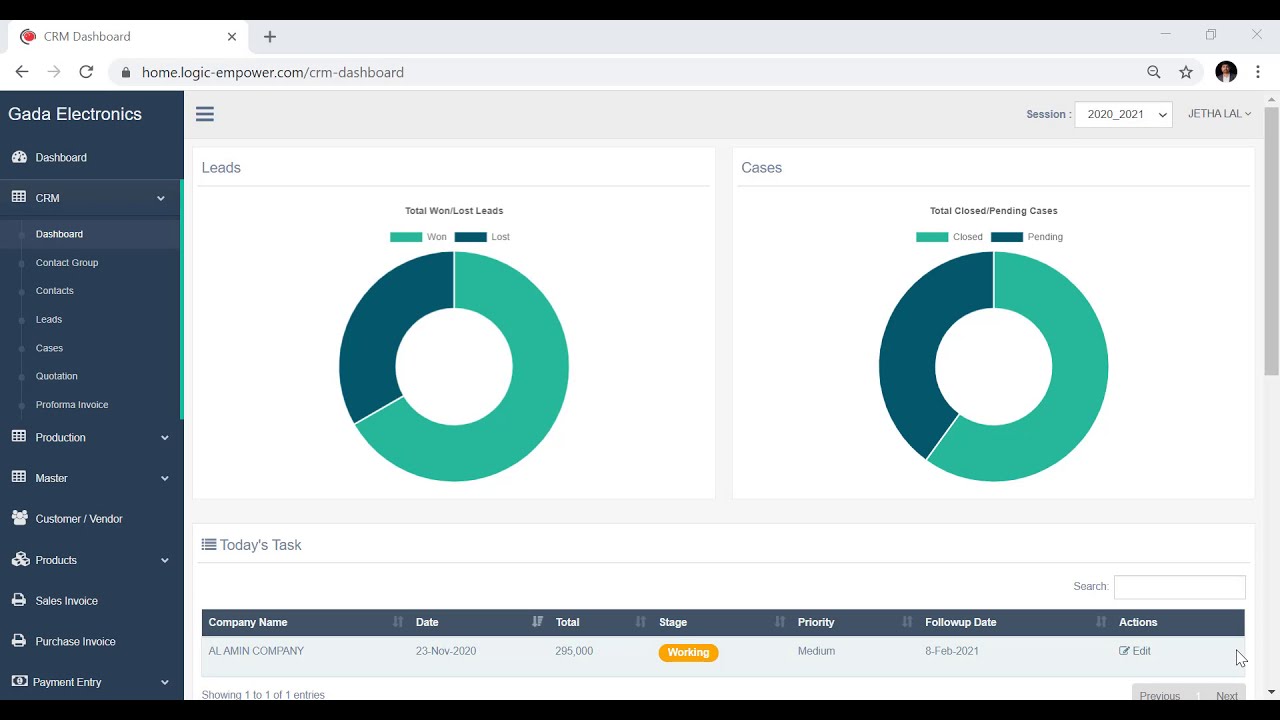
Task: Click the Purchase Invoice printer icon
Action: tap(19, 641)
